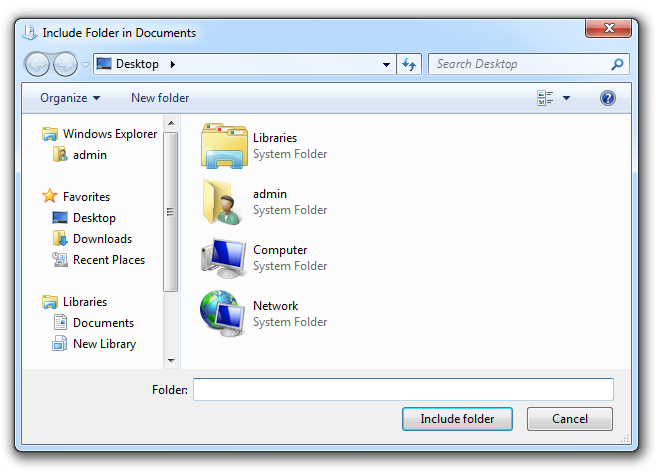Close the Include Folder dialog
656x472 pixels.
[x=609, y=28]
